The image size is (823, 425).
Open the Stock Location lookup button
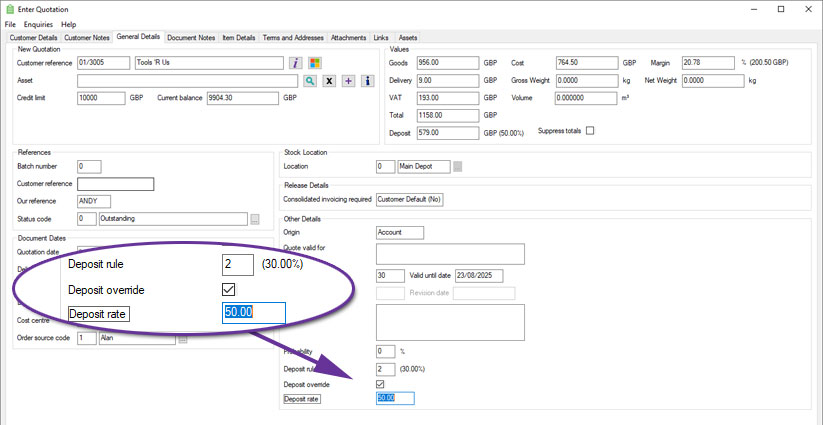(458, 166)
